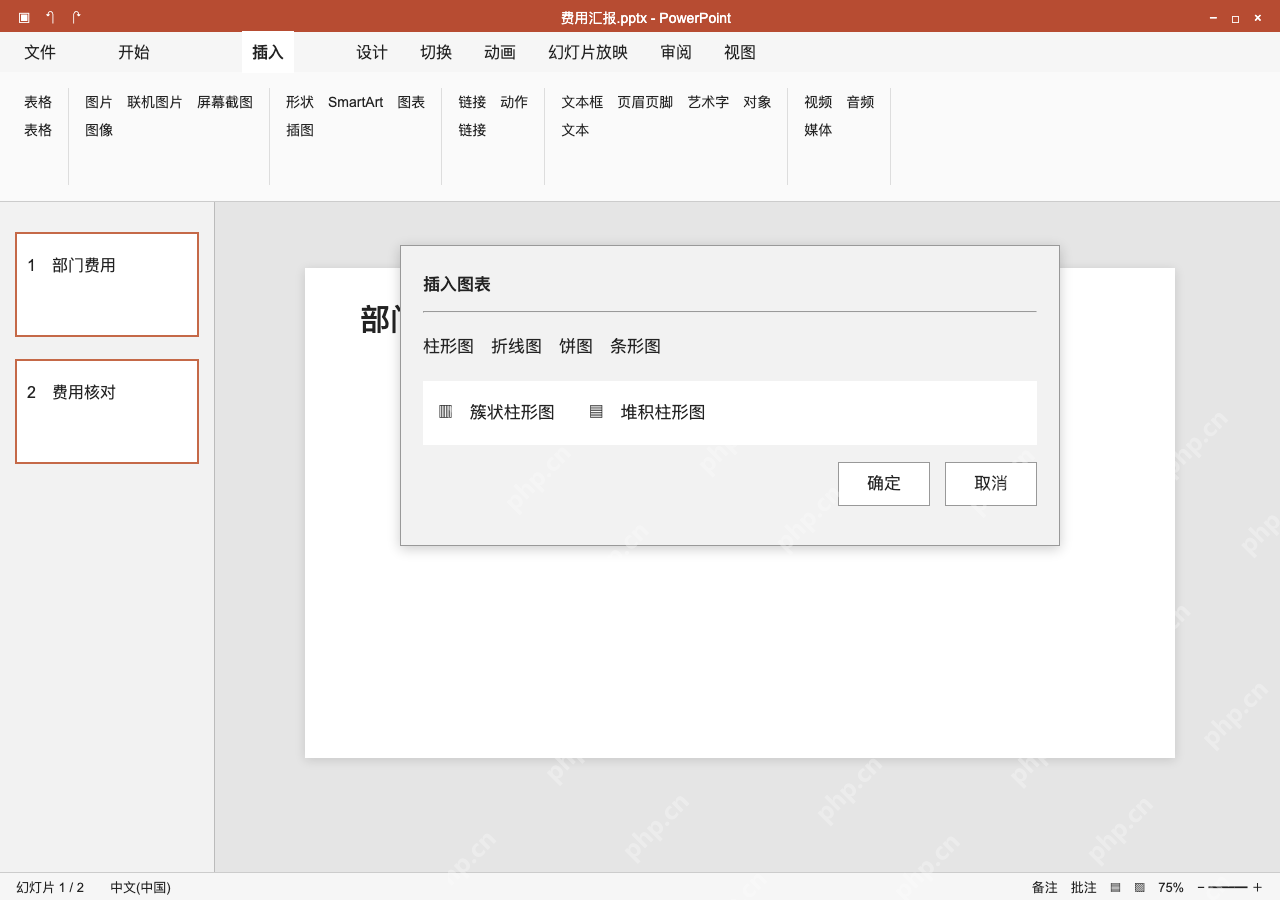Switch to the 设计 ribbon tab
The image size is (1280, 900).
click(x=372, y=52)
